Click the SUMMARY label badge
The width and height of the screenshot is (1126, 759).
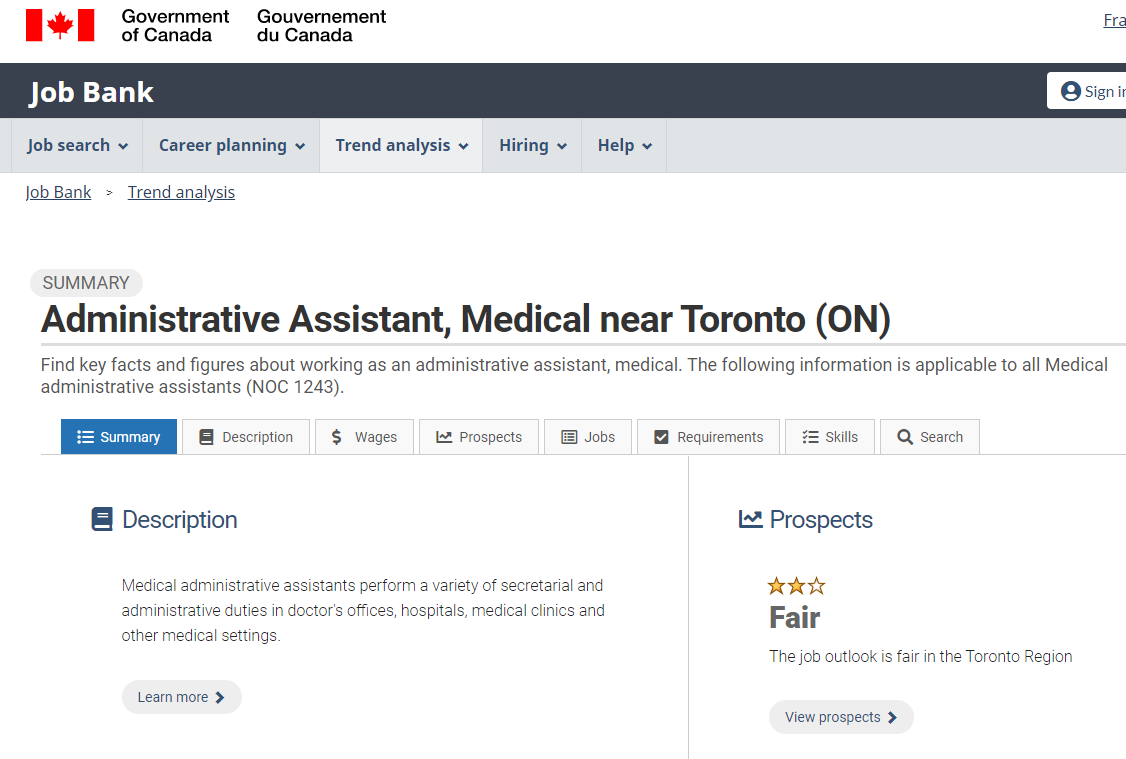[86, 283]
